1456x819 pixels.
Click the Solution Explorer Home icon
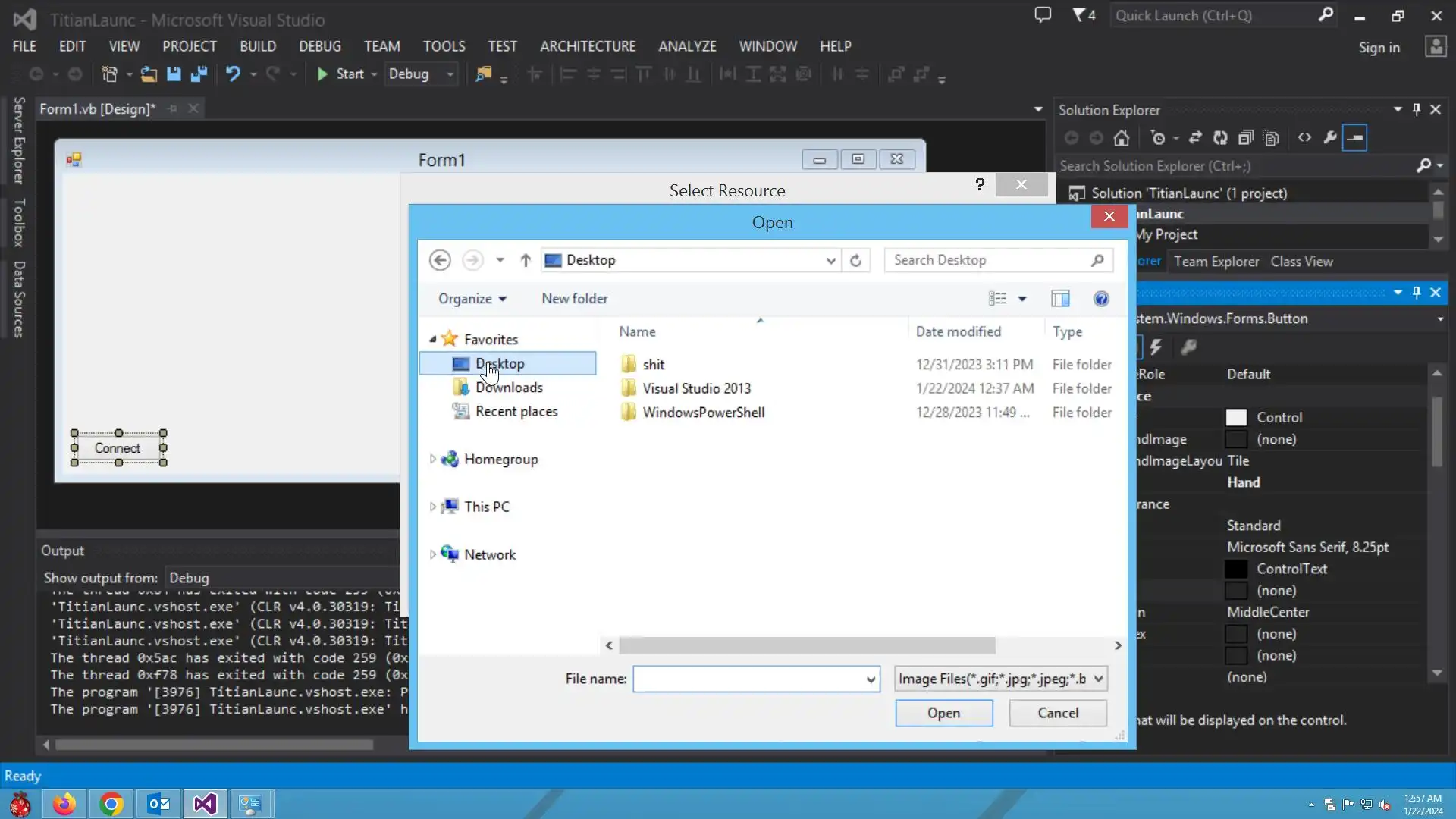(x=1122, y=138)
